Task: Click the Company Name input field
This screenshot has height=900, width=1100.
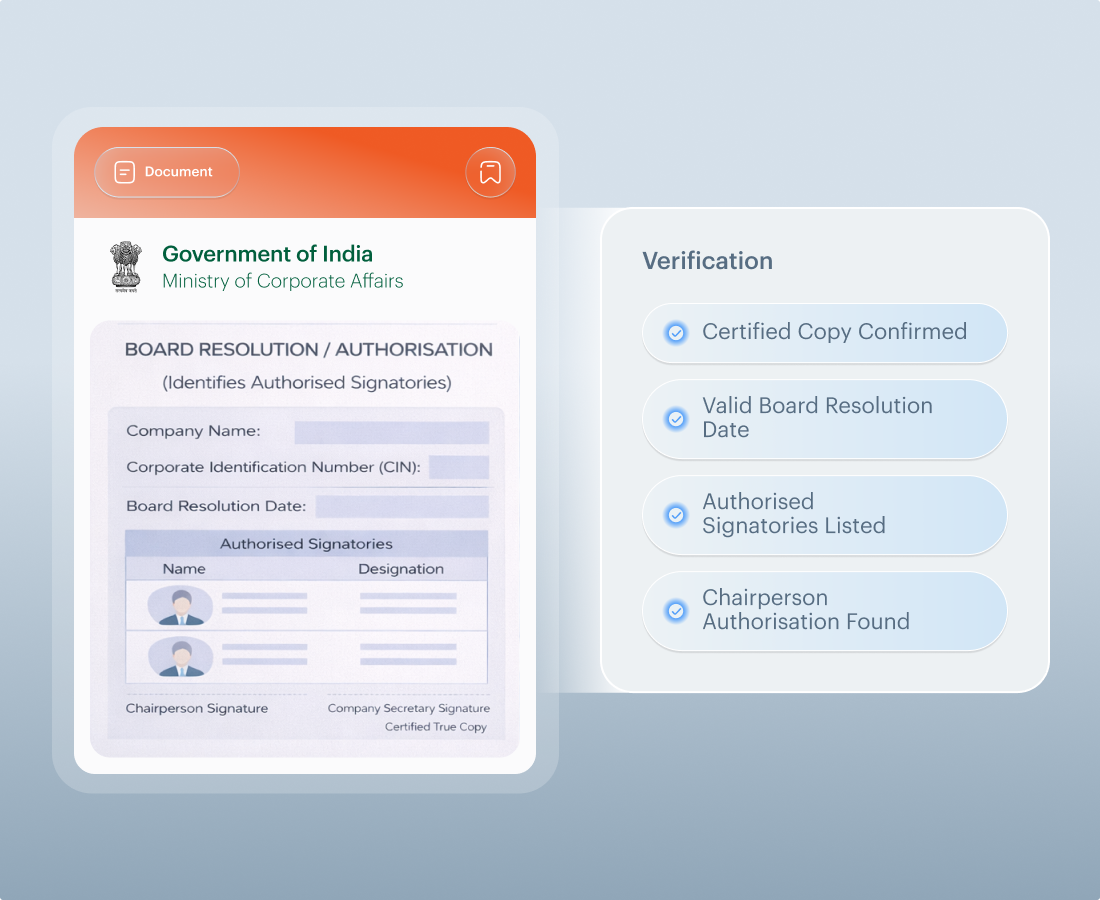Action: click(x=391, y=432)
